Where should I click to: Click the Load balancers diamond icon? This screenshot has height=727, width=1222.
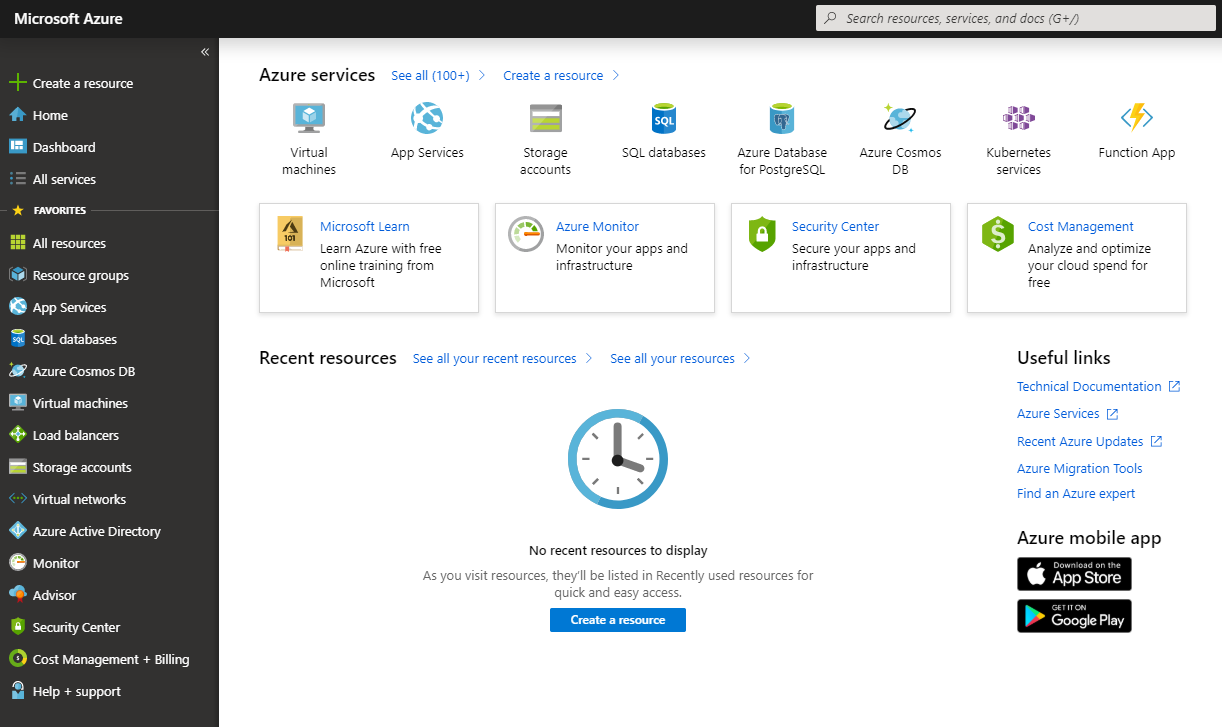[x=17, y=435]
